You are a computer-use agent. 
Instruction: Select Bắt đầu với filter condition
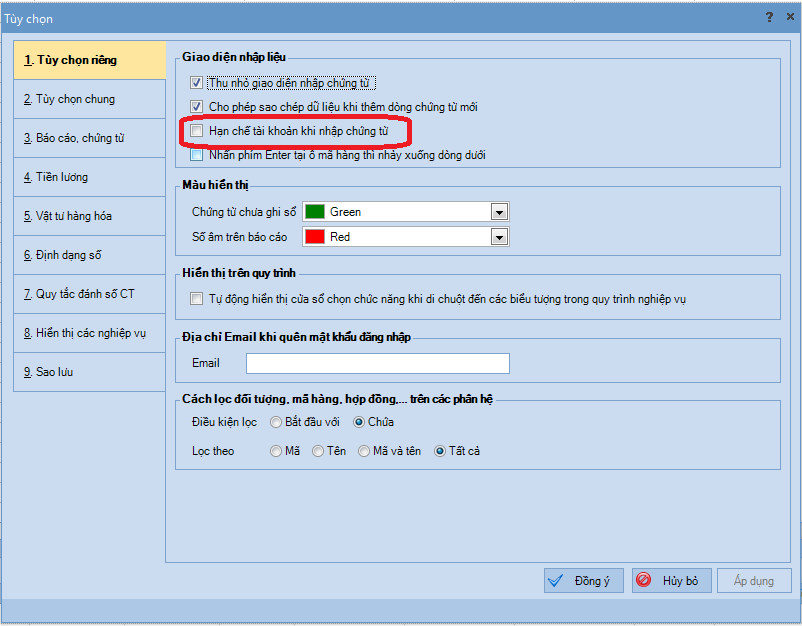[x=276, y=422]
